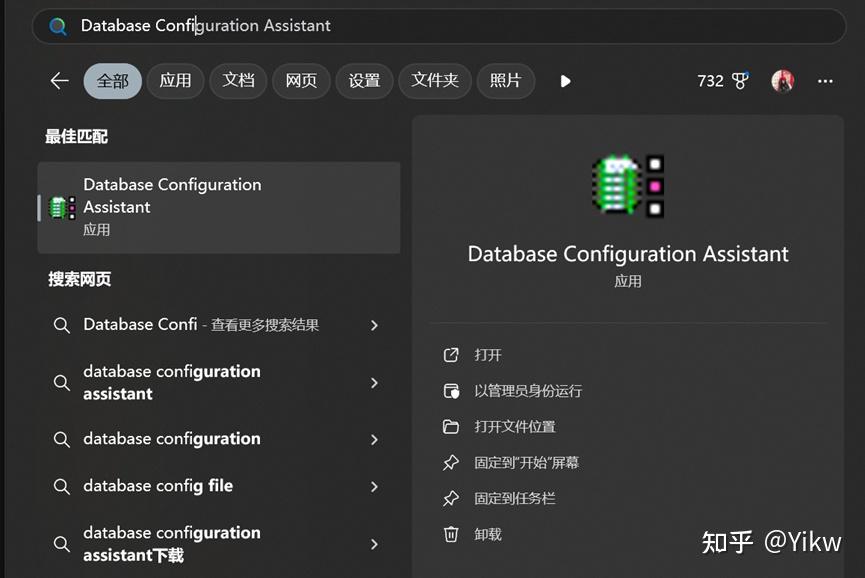865x578 pixels.
Task: Choose 固定到任务栏 option
Action: click(x=515, y=499)
